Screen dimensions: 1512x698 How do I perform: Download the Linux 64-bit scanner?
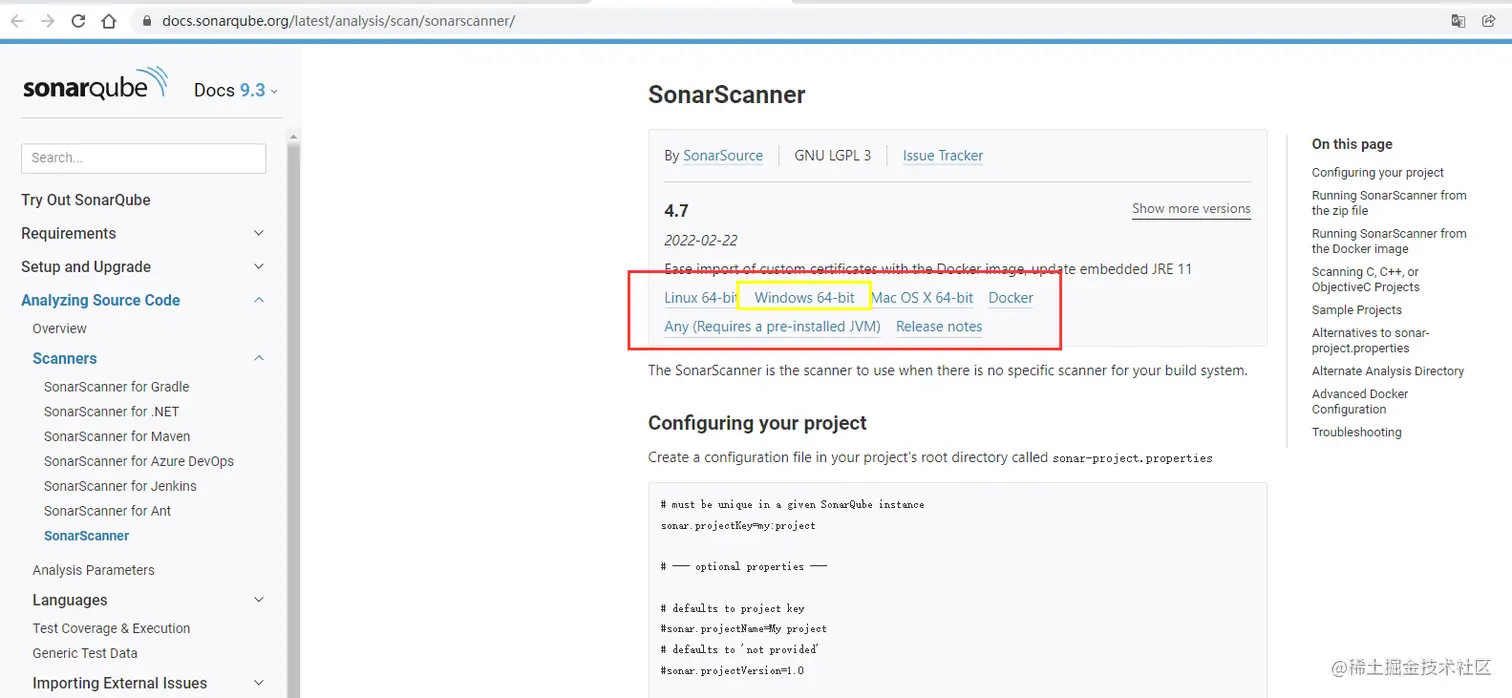pos(700,298)
